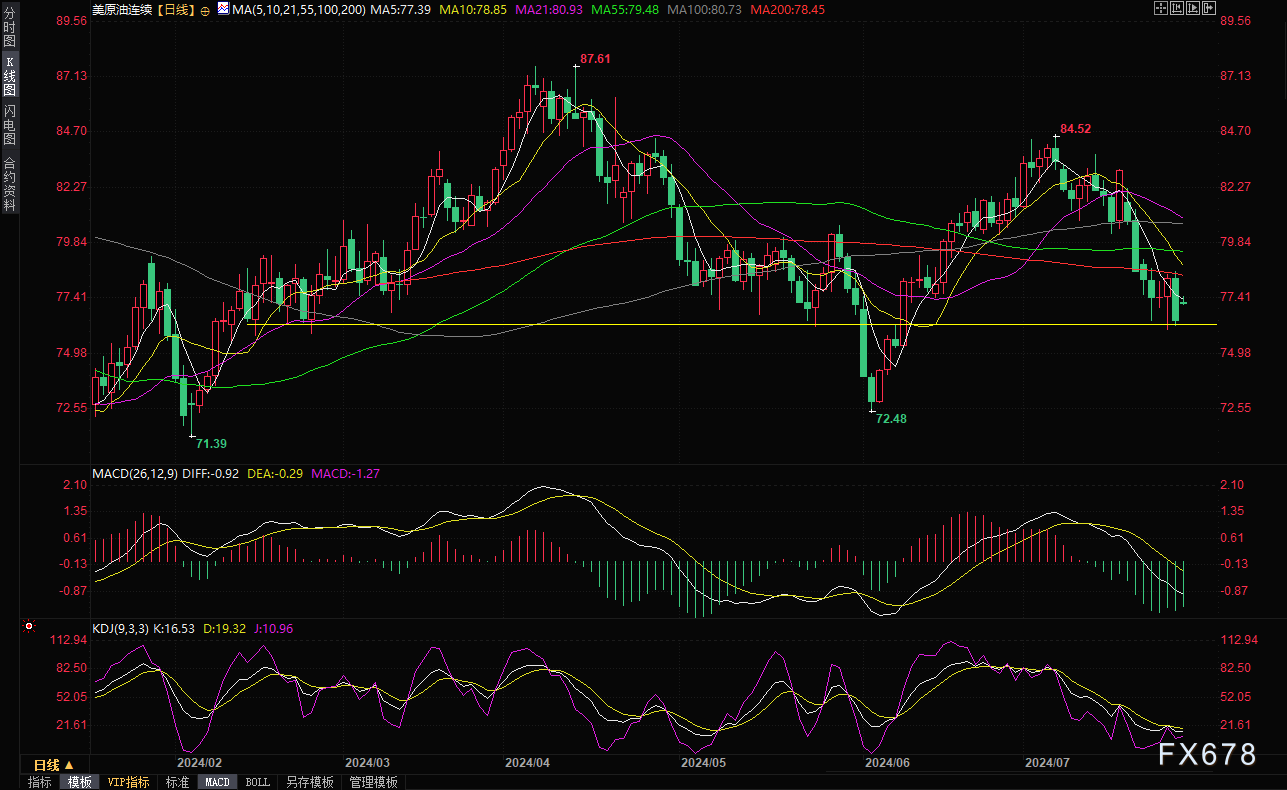Click the shift-chart-right arrow icon

[1210, 9]
